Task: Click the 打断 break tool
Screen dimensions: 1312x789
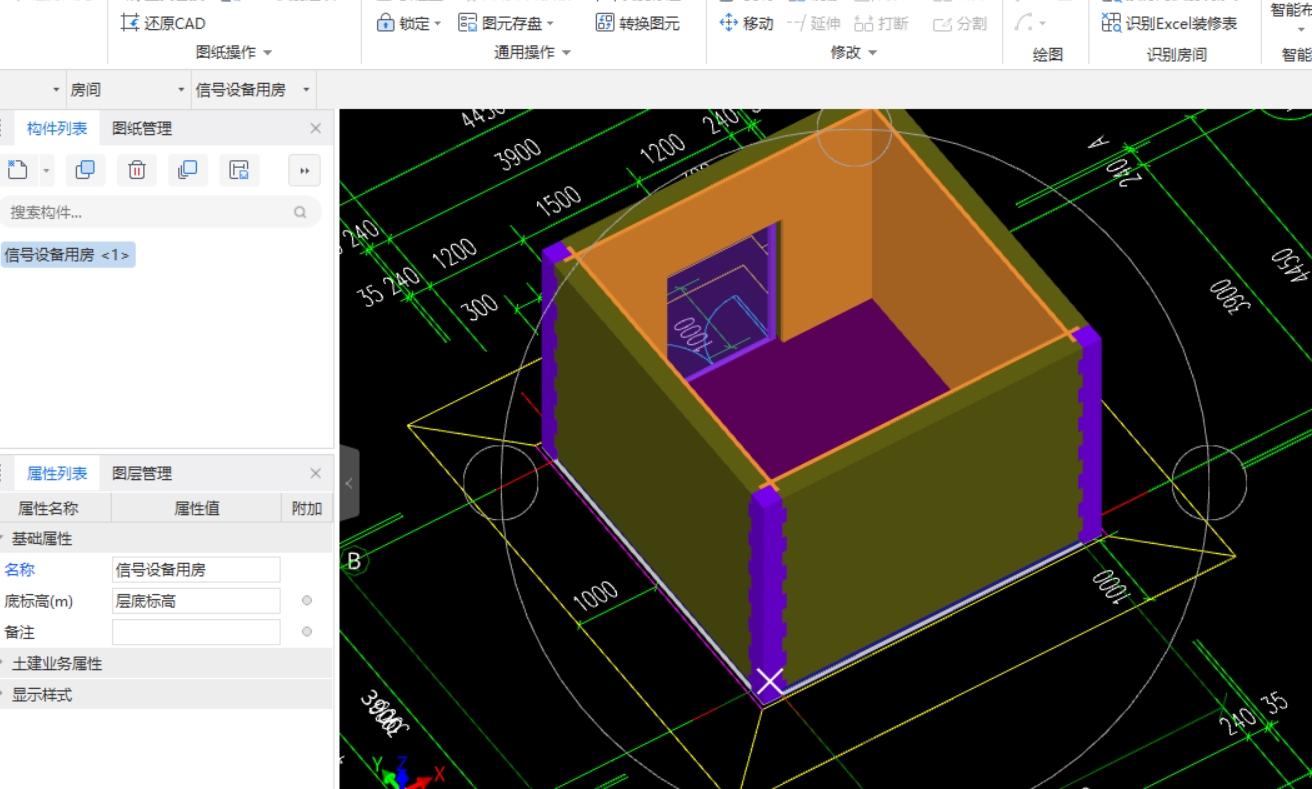Action: (880, 23)
